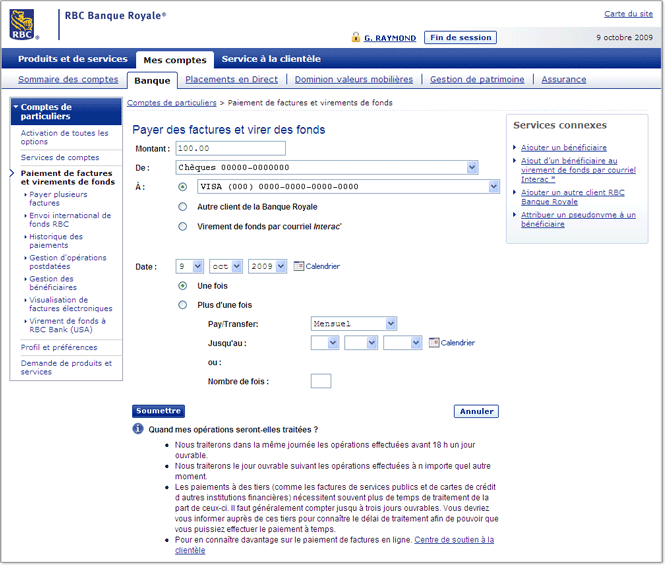665x565 pixels.
Task: Open the Date month dropdown showing oct
Action: [x=226, y=266]
